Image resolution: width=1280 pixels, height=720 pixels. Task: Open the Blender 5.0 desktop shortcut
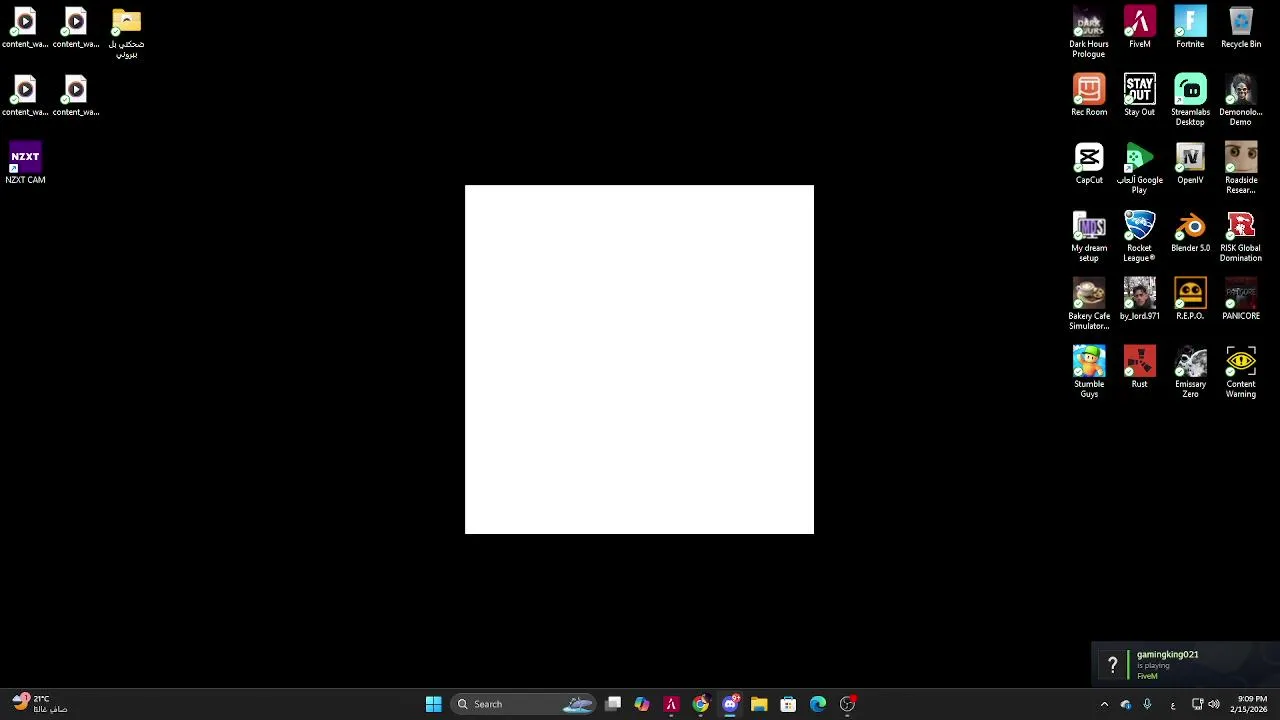[1190, 231]
